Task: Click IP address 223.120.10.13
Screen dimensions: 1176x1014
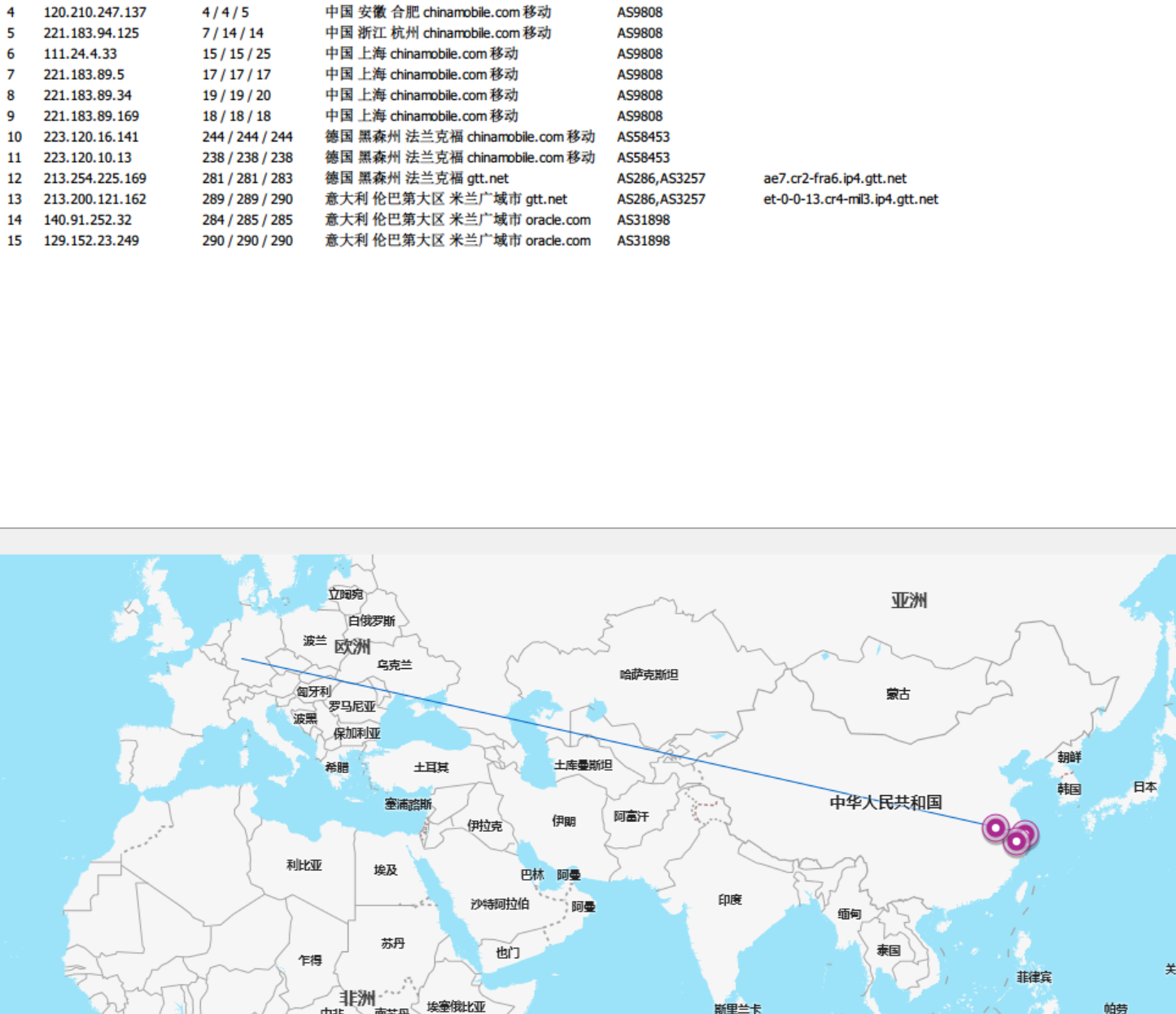Action: [x=87, y=158]
